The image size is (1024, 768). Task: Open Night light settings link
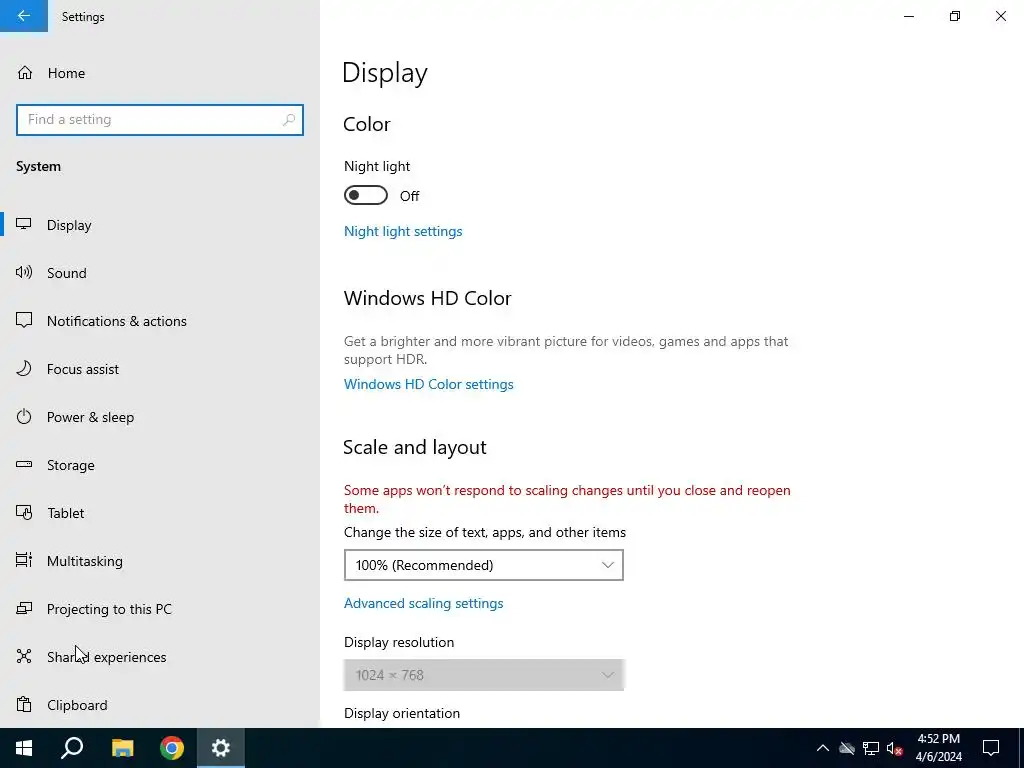click(403, 231)
